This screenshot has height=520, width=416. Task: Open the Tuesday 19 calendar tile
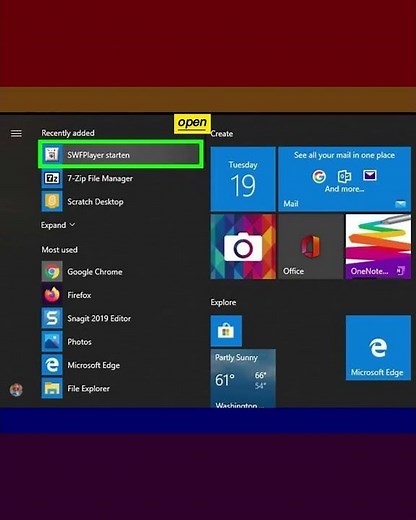243,179
